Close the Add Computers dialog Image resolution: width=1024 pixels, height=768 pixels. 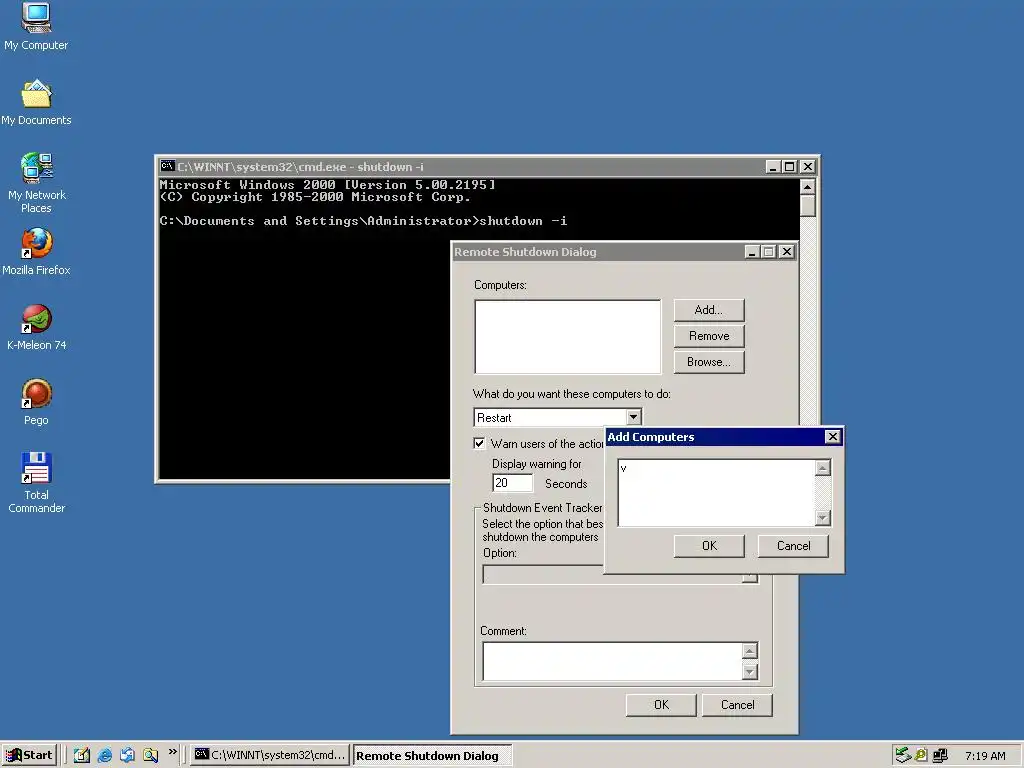(832, 436)
